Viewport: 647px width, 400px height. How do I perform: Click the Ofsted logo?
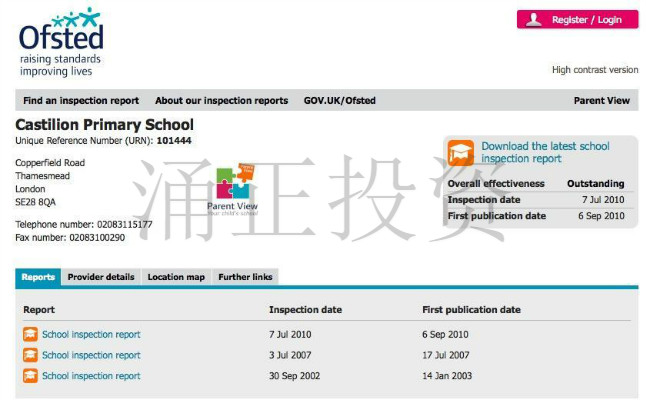click(61, 41)
